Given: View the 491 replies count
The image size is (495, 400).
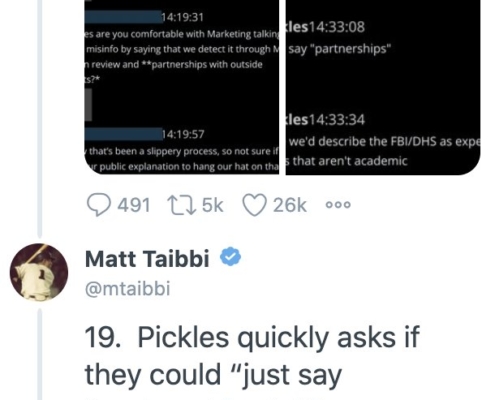Looking at the screenshot, I should click(133, 205).
